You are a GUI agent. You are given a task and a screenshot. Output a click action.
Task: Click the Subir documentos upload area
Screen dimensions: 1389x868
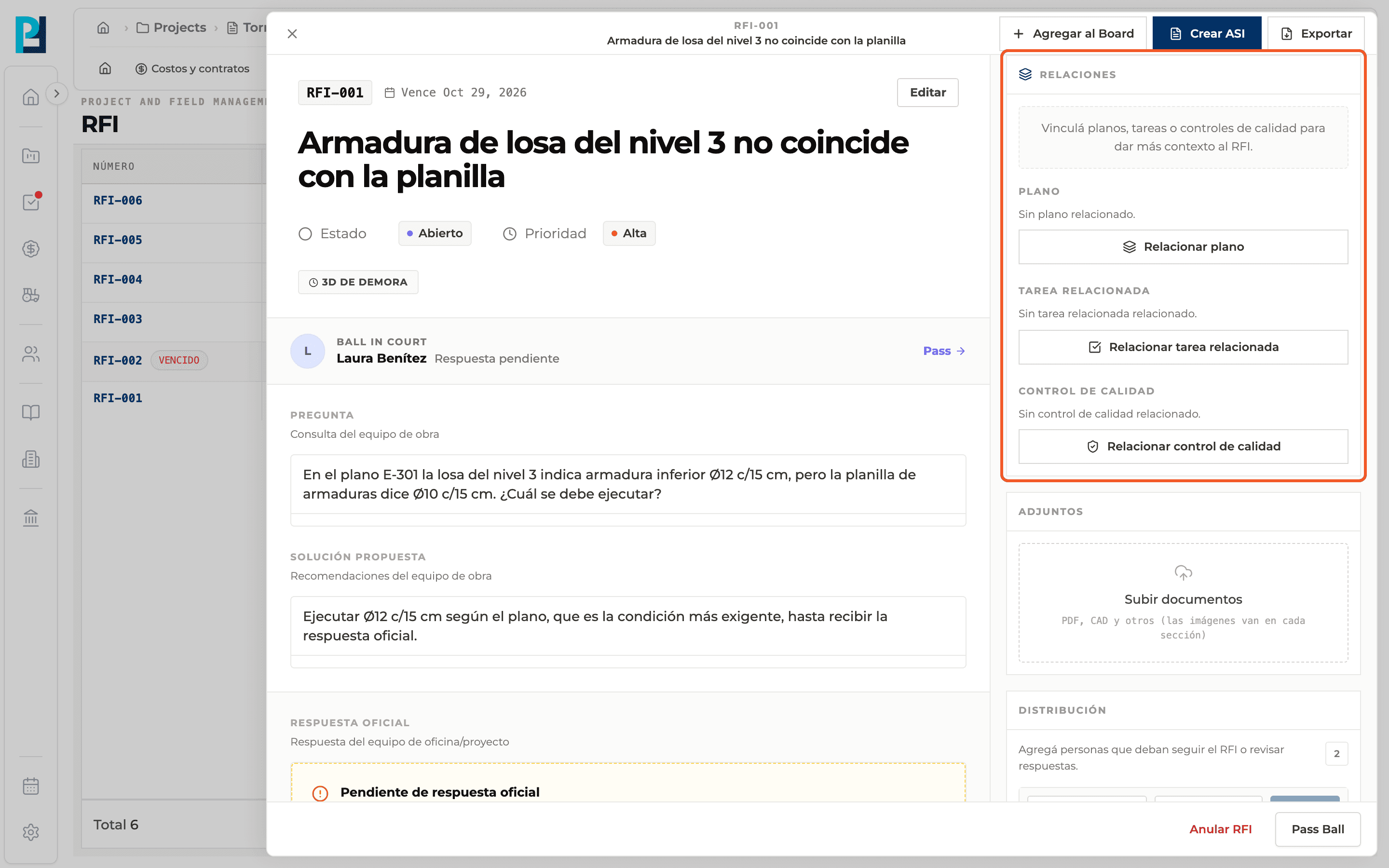tap(1183, 602)
